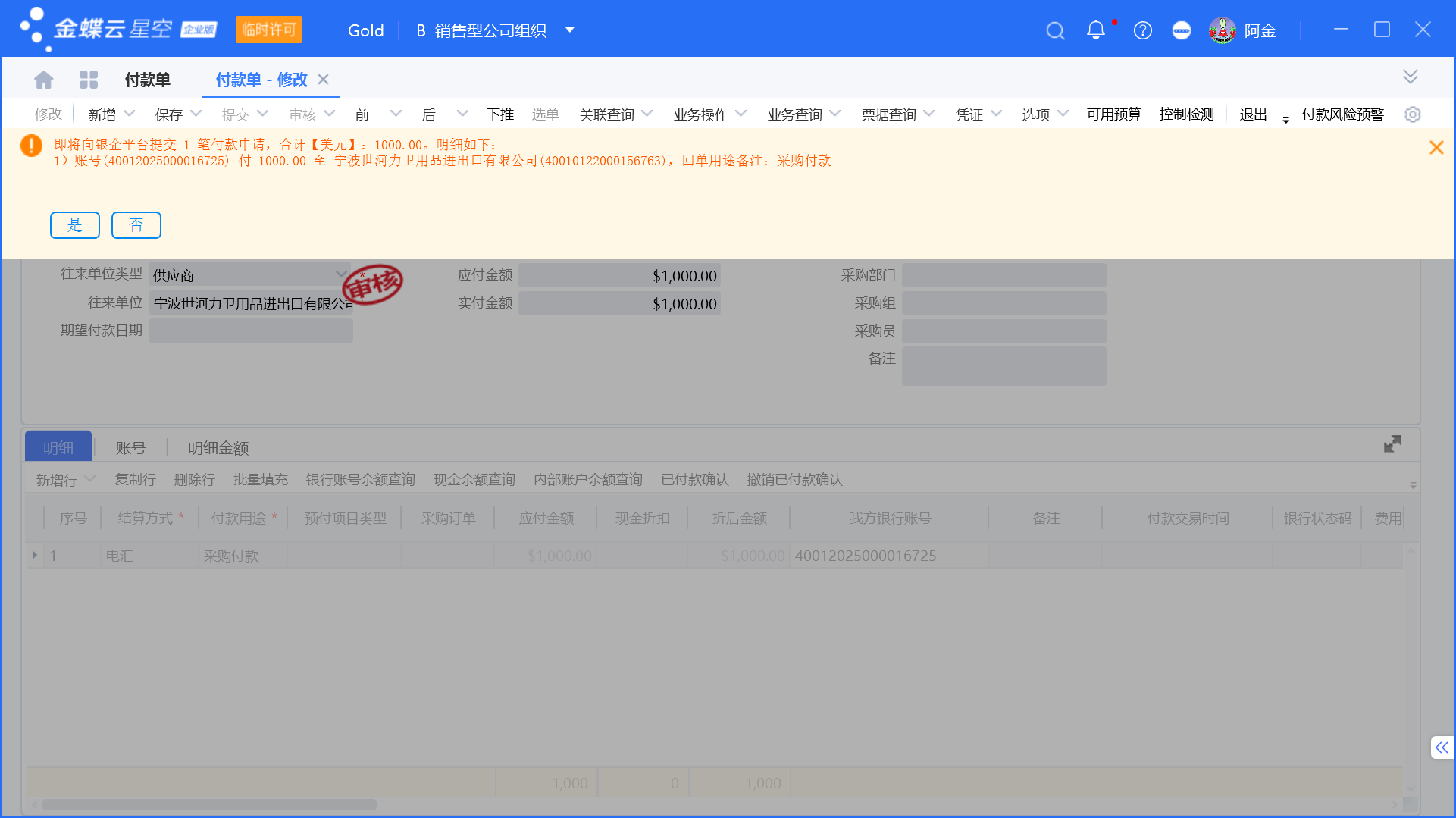The height and width of the screenshot is (818, 1456).
Task: Expand row 1 indicator arrow
Action: pyautogui.click(x=35, y=556)
